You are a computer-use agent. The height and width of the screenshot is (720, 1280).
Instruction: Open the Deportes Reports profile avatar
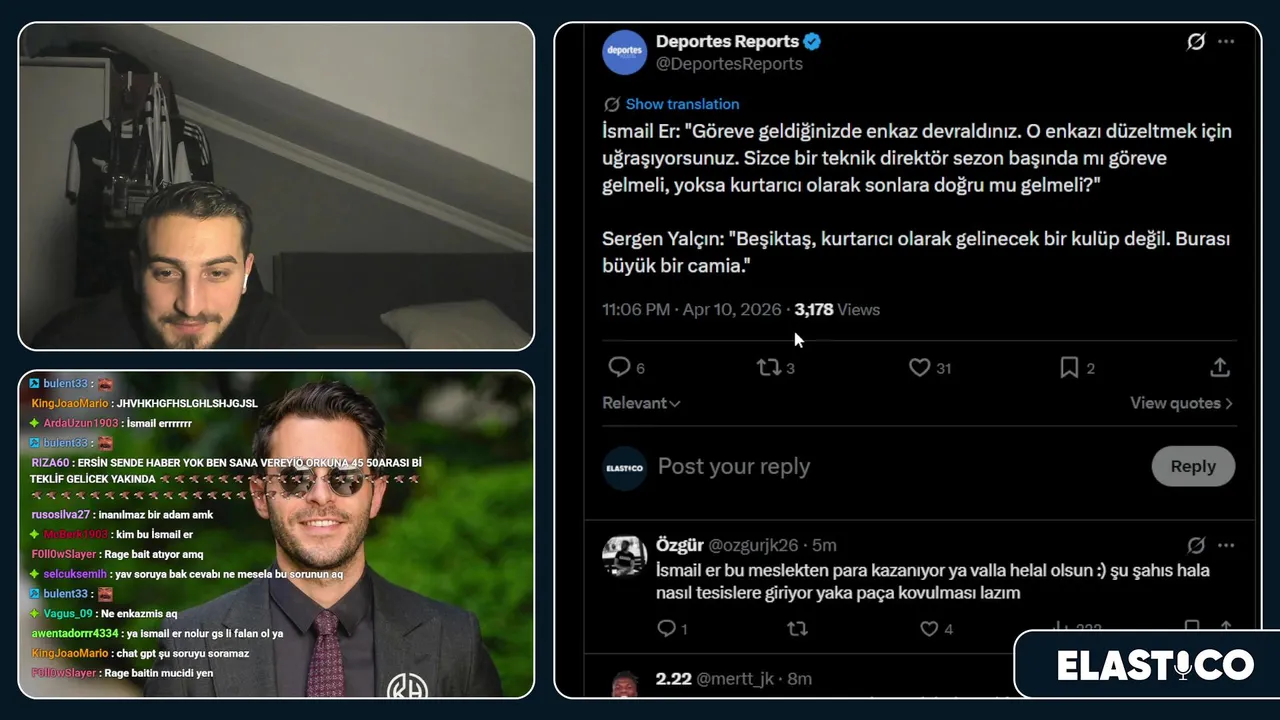tap(624, 52)
